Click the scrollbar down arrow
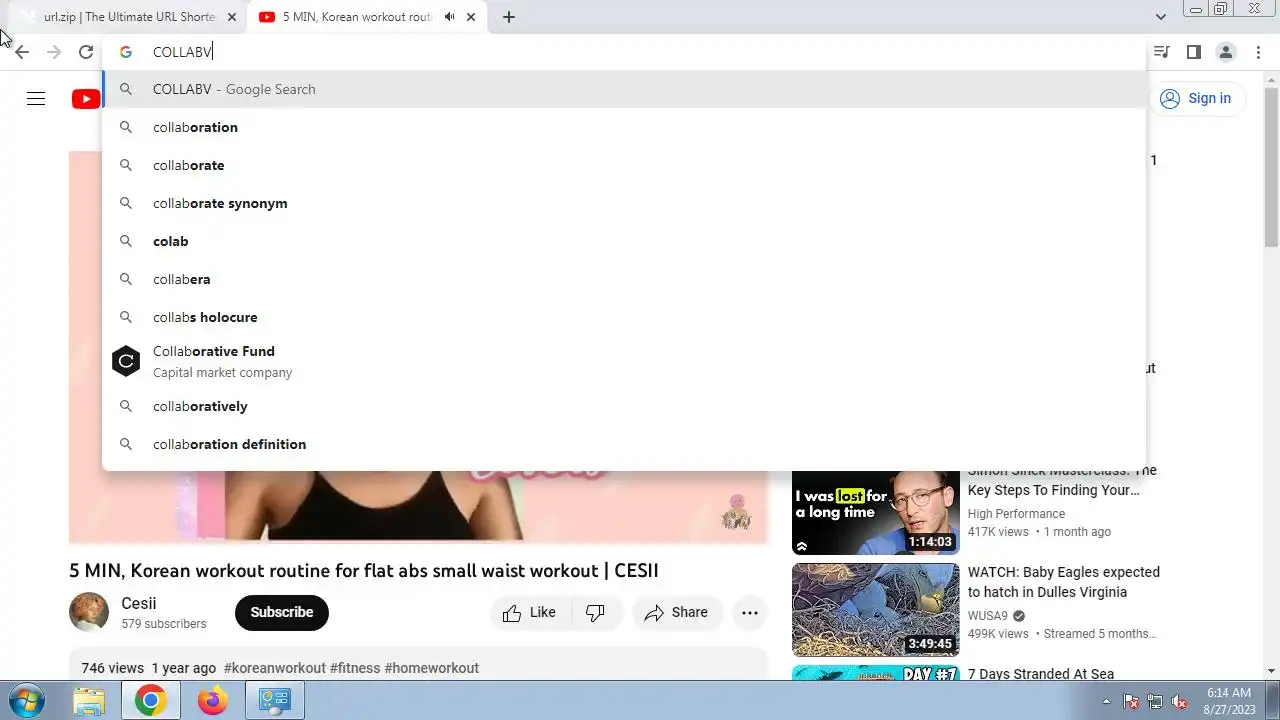The width and height of the screenshot is (1280, 720). pyautogui.click(x=1272, y=671)
